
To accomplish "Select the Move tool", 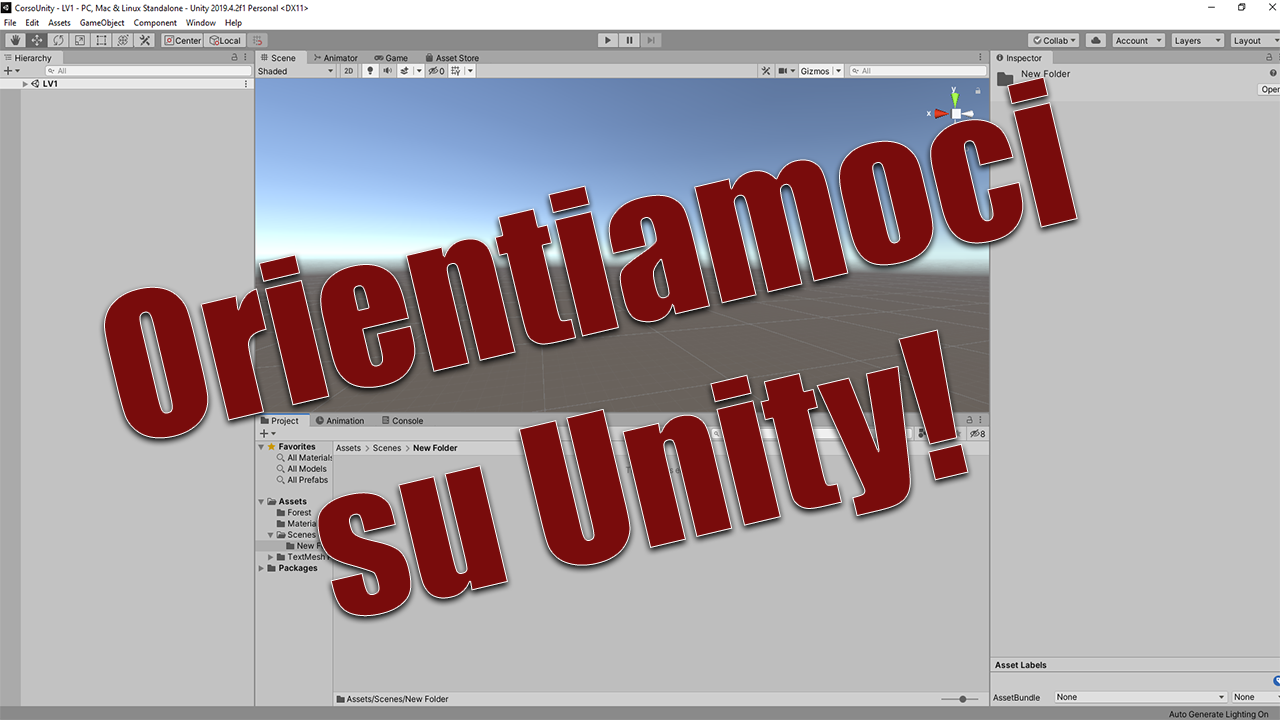I will click(37, 40).
